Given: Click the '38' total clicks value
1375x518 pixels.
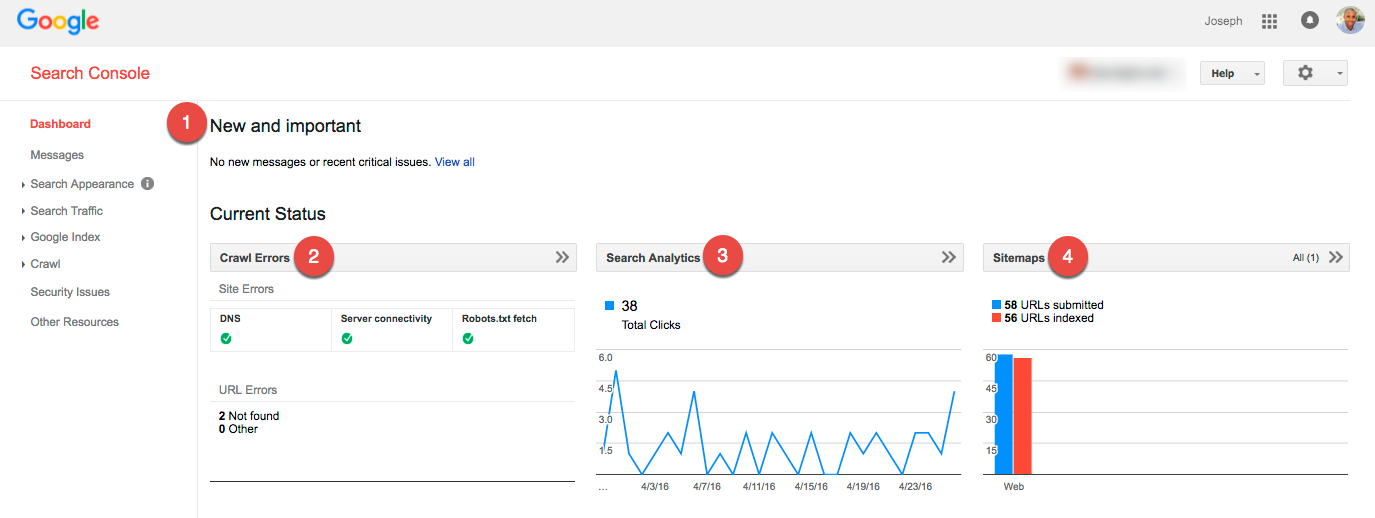Looking at the screenshot, I should point(629,306).
